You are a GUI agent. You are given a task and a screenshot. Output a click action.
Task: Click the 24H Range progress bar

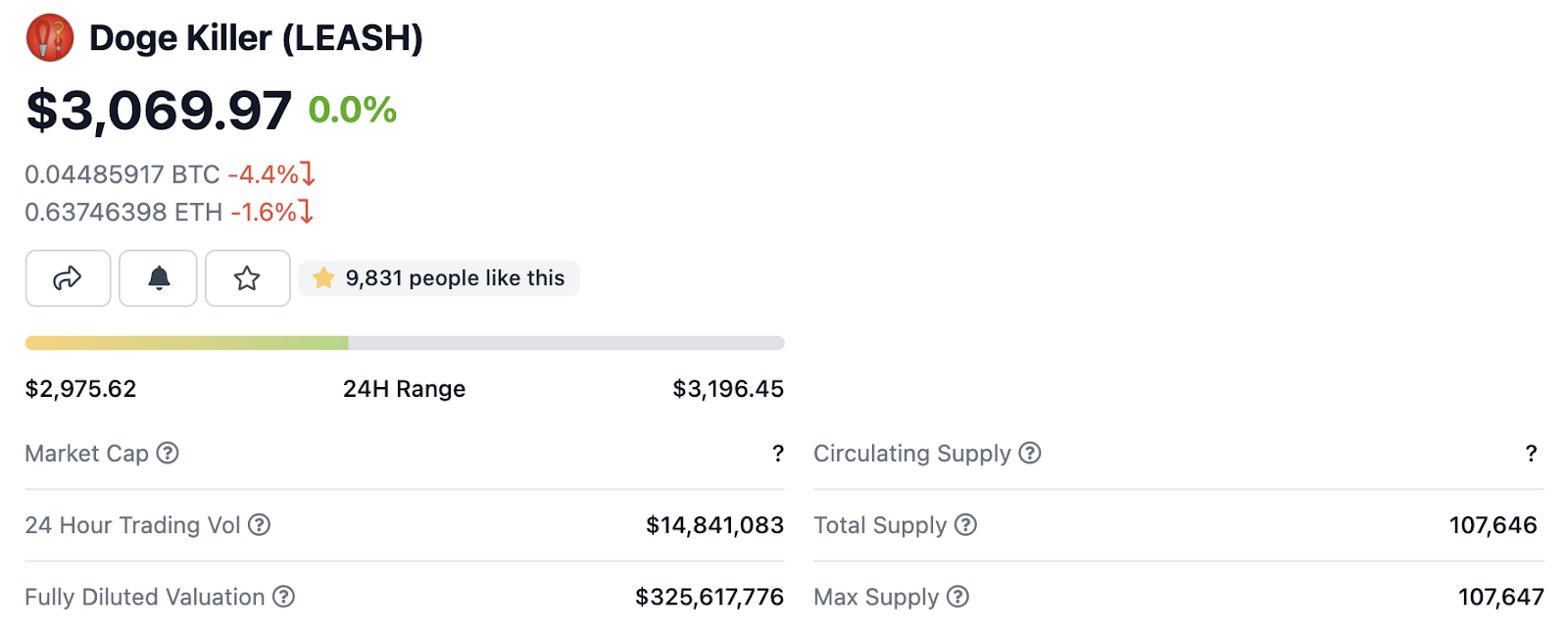(x=405, y=343)
